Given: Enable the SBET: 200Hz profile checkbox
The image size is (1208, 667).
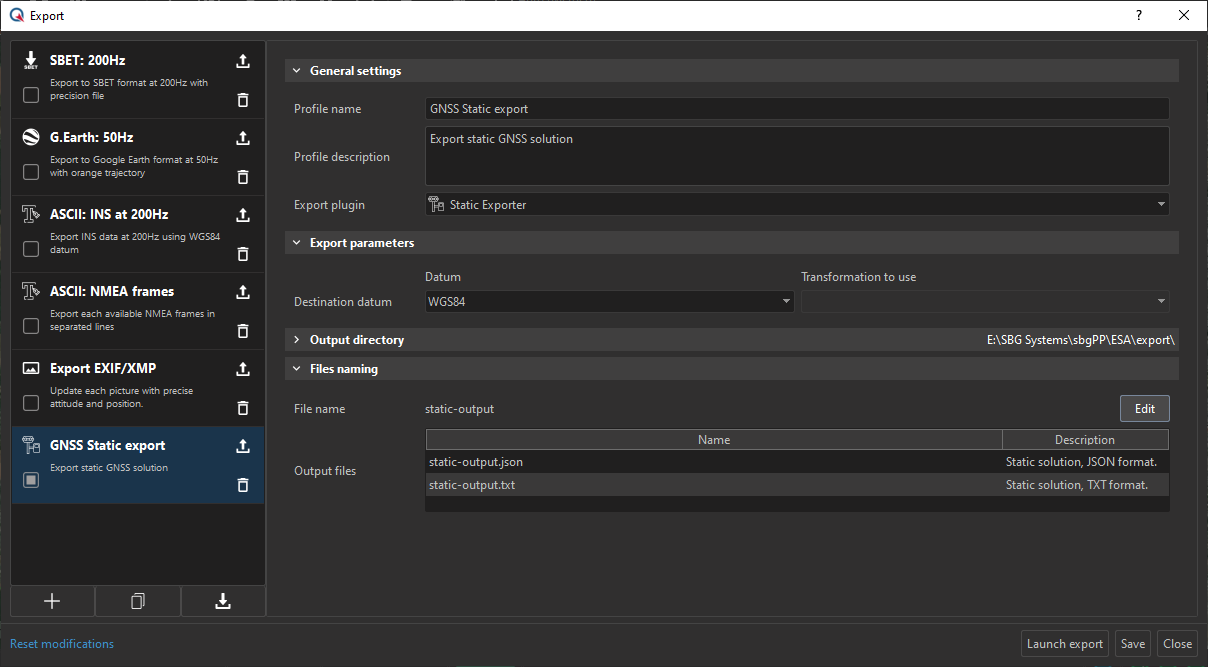Looking at the screenshot, I should click(x=31, y=95).
